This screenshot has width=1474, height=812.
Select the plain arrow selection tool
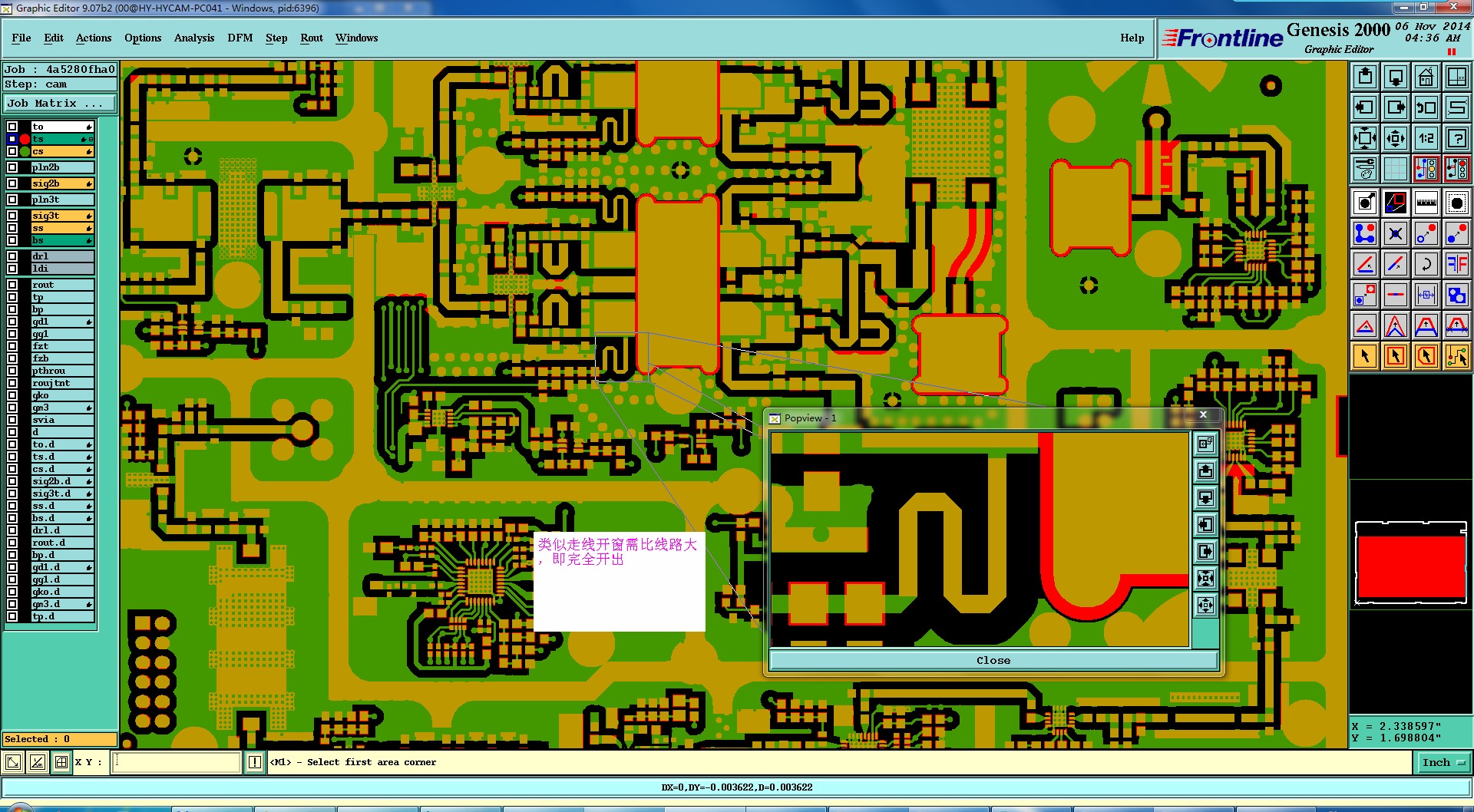[1365, 355]
